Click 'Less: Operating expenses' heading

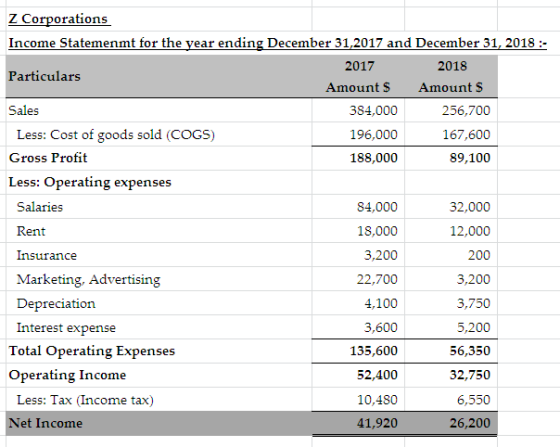(90, 182)
